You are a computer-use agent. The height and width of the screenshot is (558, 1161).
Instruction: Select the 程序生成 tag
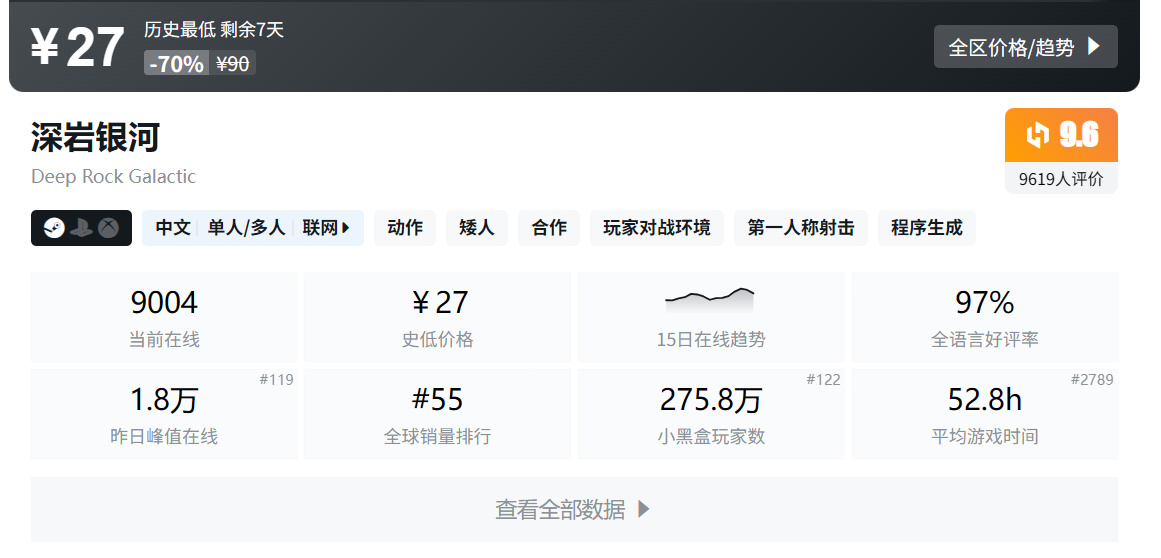tap(926, 228)
